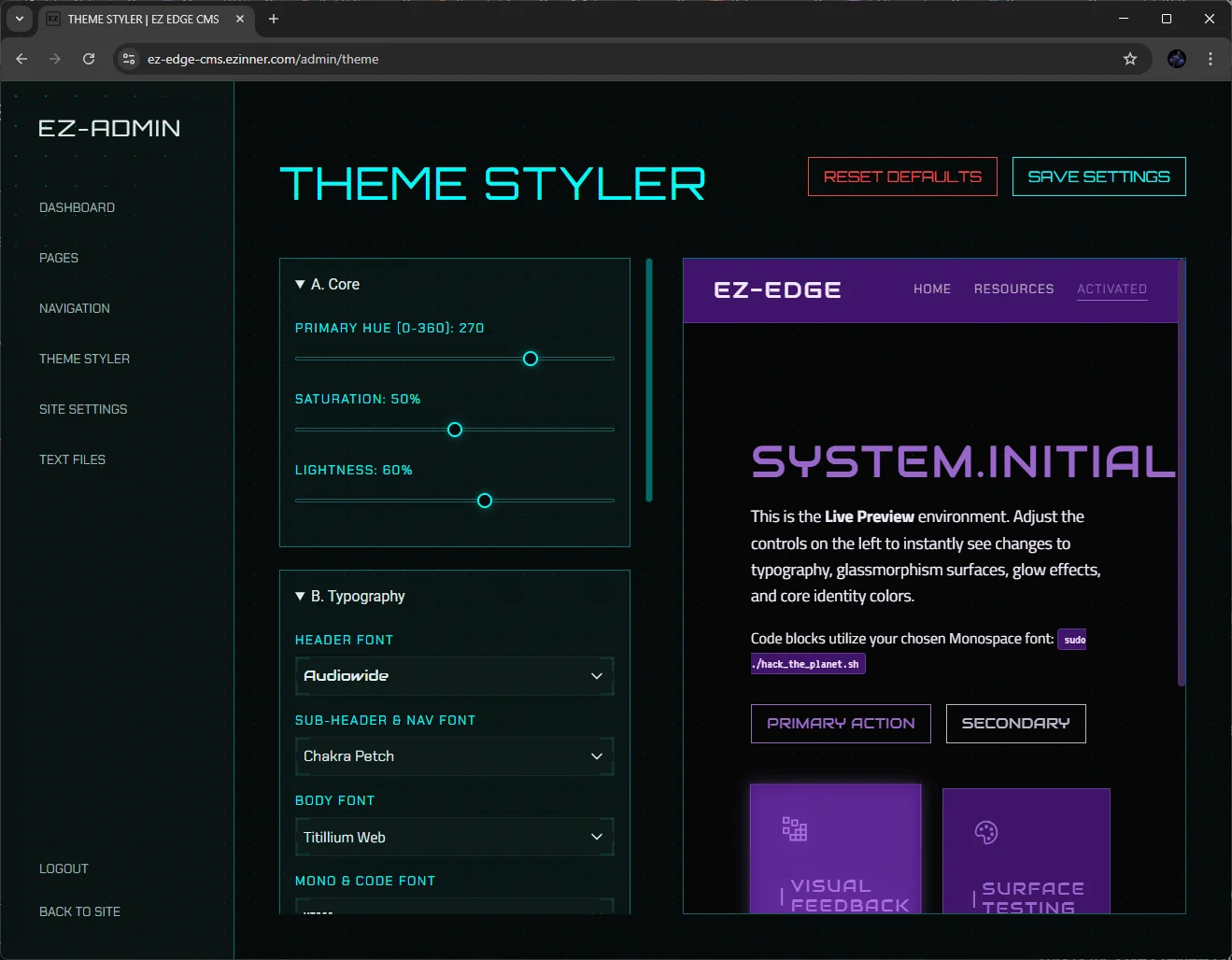1232x960 pixels.
Task: Click ACTIVATED in preview navigation
Action: click(1112, 289)
